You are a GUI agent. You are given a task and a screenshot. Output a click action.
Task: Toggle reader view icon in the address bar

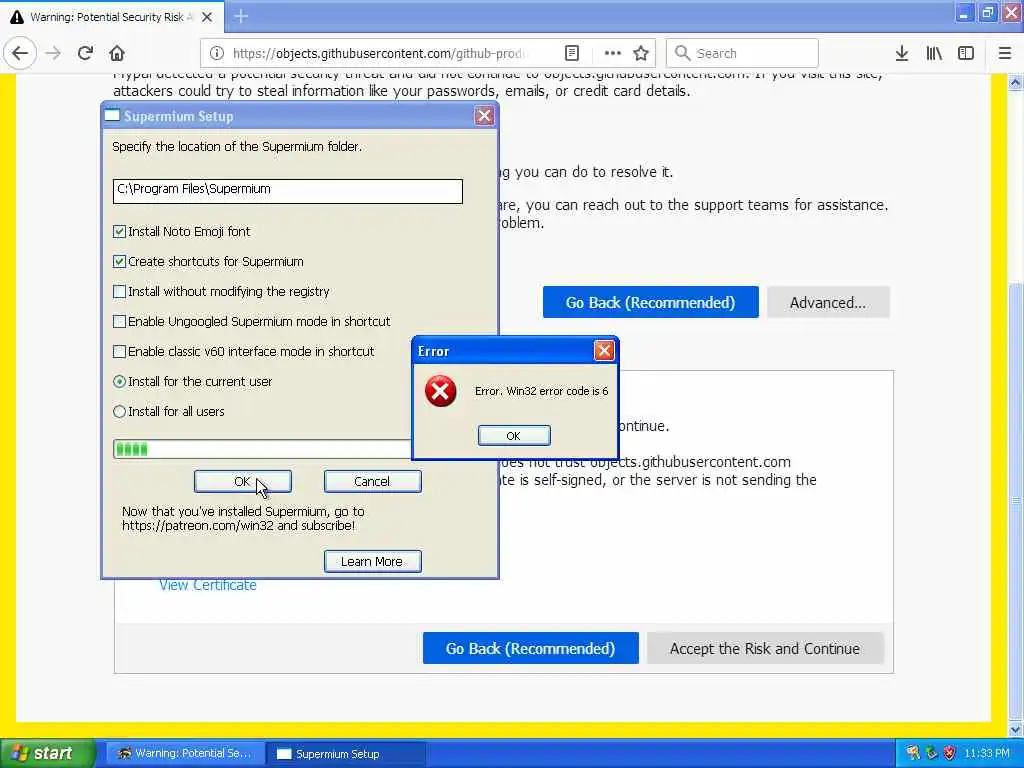point(571,54)
